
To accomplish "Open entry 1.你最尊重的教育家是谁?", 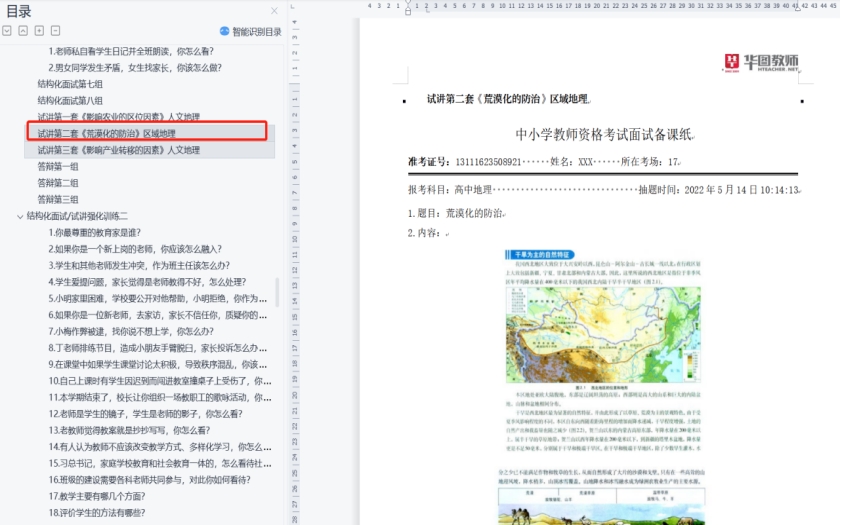I will tap(95, 232).
